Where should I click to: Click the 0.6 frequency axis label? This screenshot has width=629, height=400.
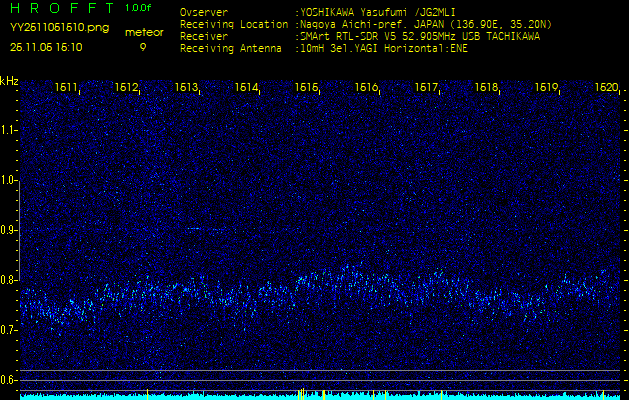(9, 380)
